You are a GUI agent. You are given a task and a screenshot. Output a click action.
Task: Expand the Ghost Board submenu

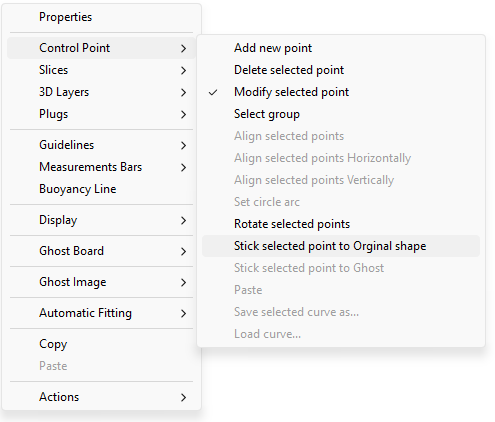[101, 251]
